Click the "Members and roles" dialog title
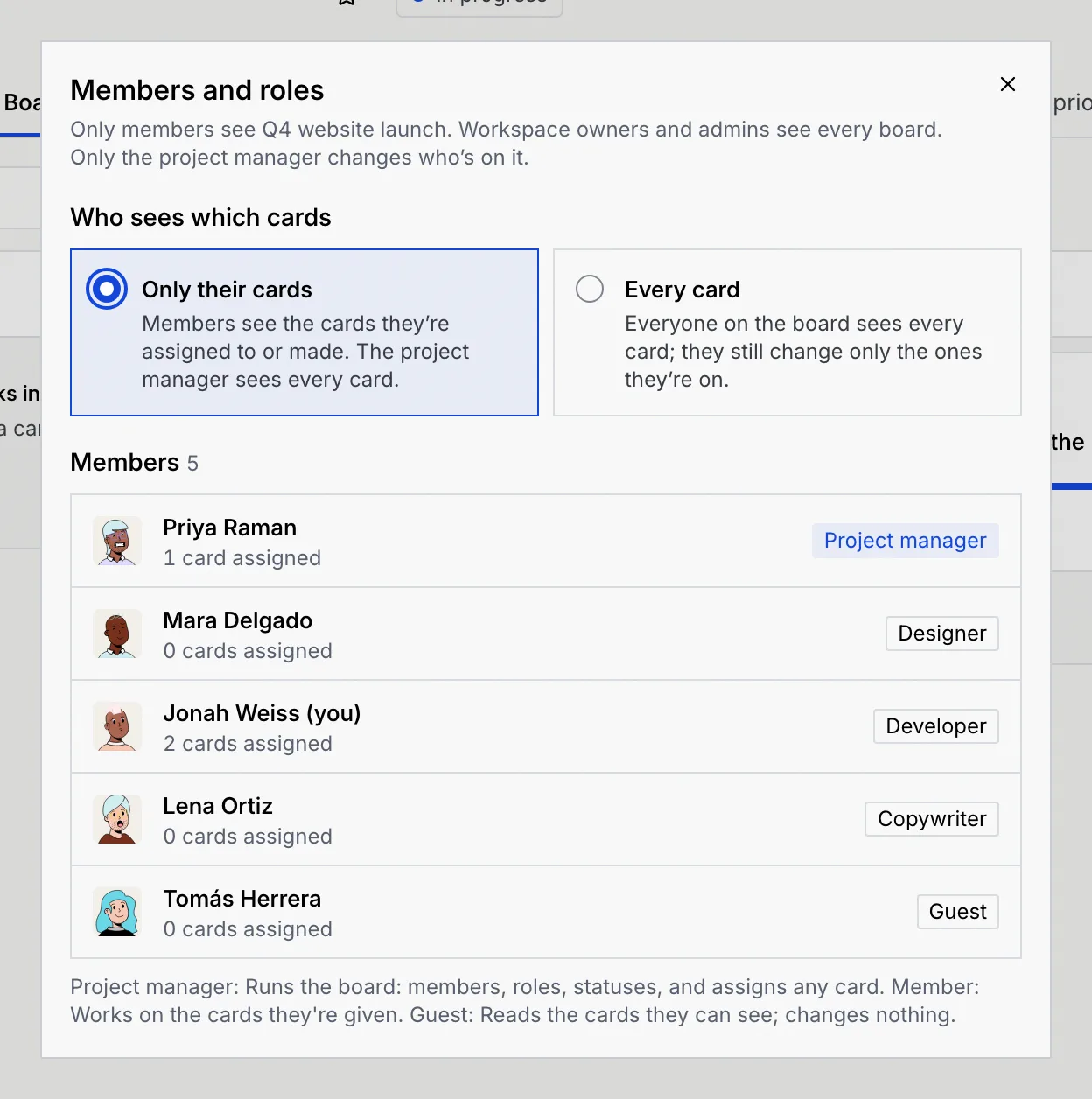 click(x=197, y=90)
